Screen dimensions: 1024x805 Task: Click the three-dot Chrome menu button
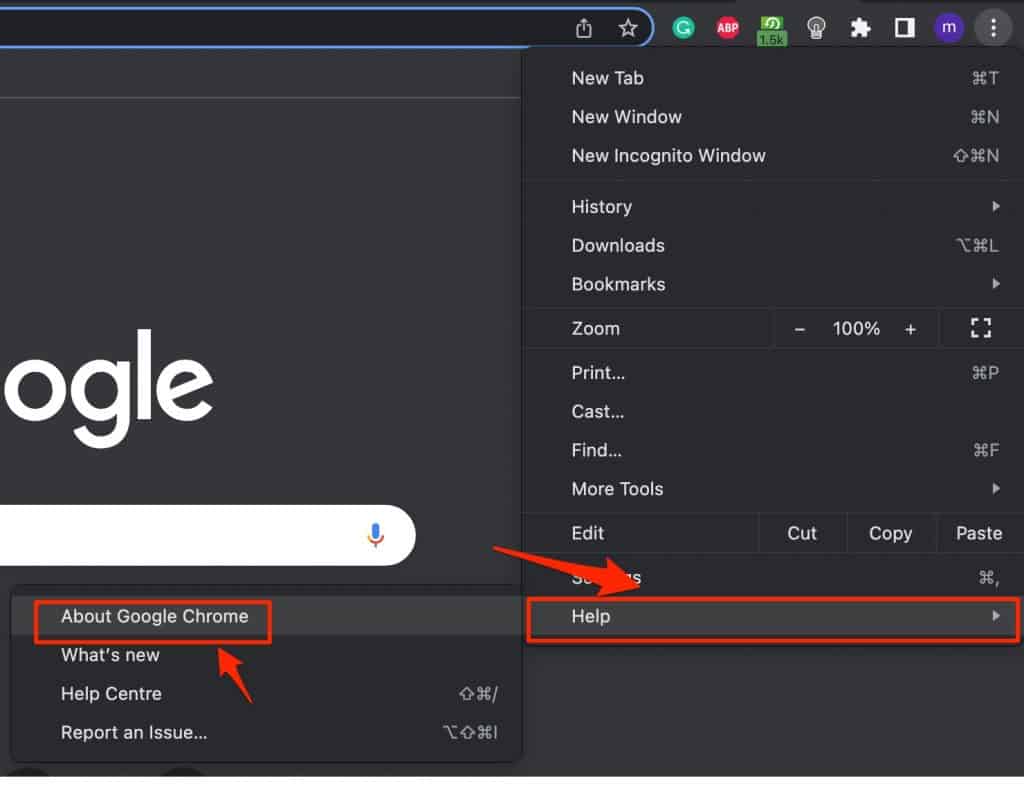pos(993,27)
